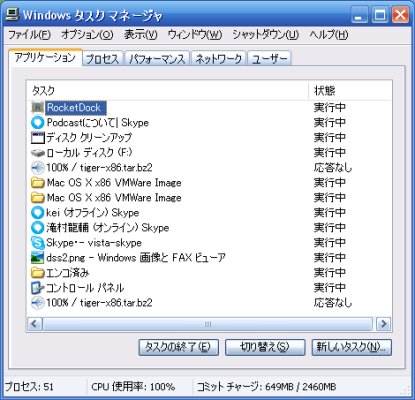Image resolution: width=415 pixels, height=400 pixels.
Task: Click the horizontal scrollbar left arrow
Action: (35, 324)
